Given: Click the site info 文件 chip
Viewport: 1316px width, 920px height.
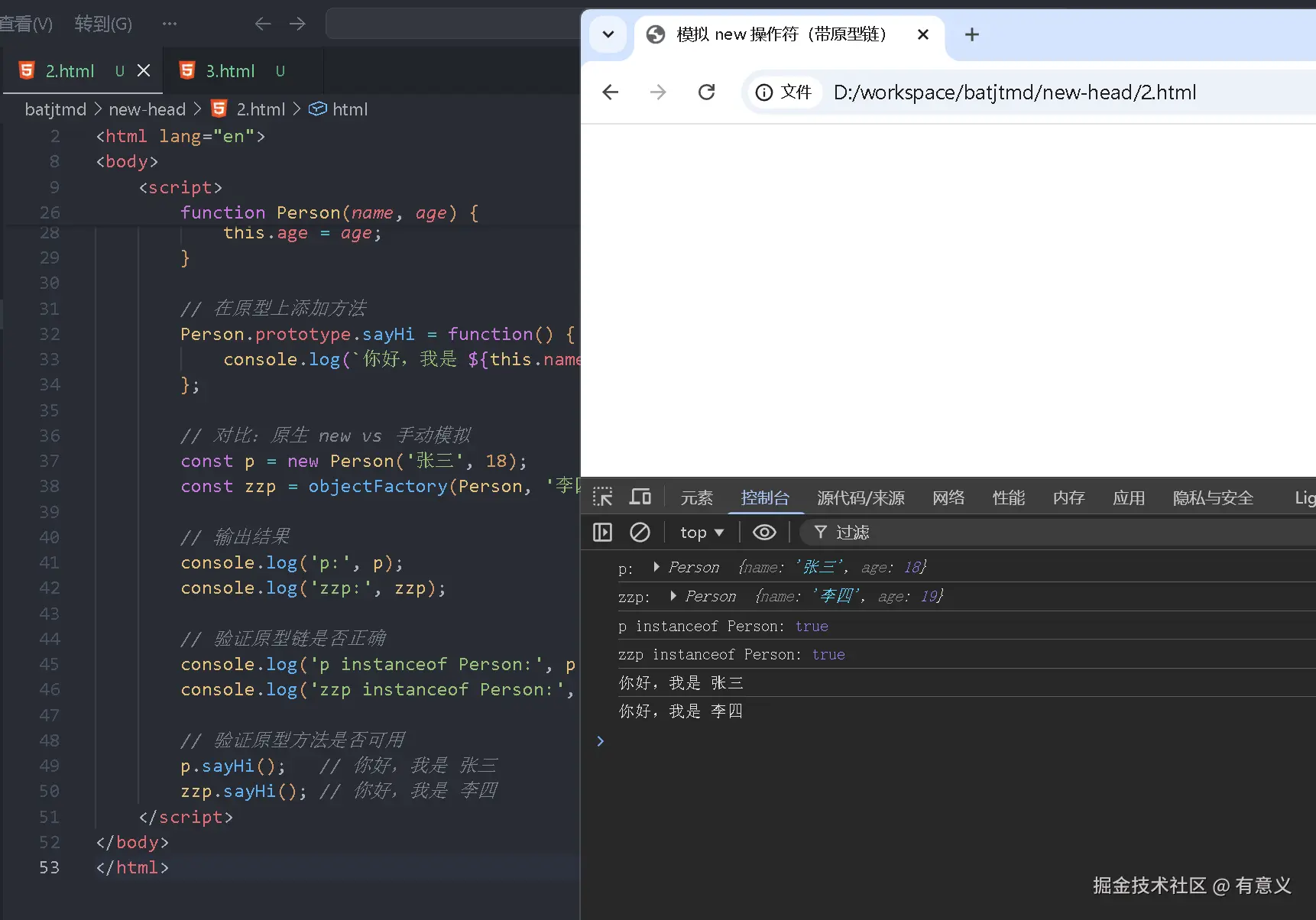Looking at the screenshot, I should click(783, 92).
